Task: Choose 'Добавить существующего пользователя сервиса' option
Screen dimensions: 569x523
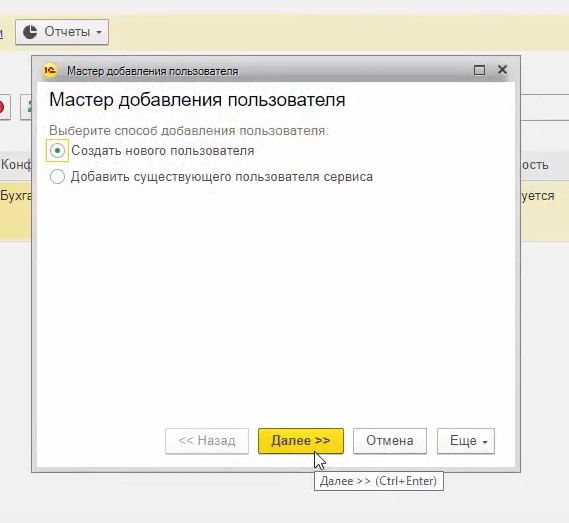Action: pyautogui.click(x=57, y=177)
